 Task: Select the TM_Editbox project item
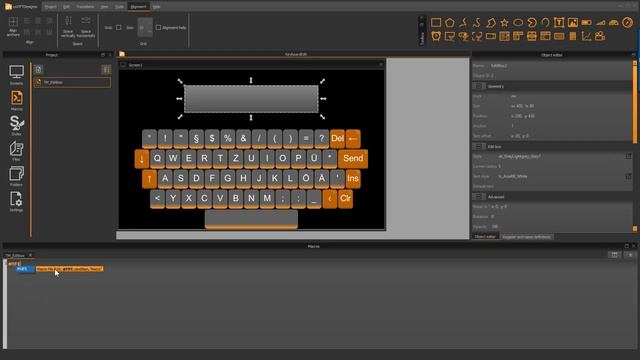click(72, 82)
